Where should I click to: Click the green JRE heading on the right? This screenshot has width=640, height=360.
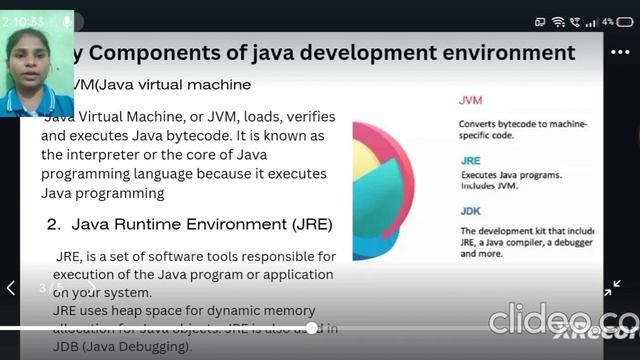(x=471, y=161)
